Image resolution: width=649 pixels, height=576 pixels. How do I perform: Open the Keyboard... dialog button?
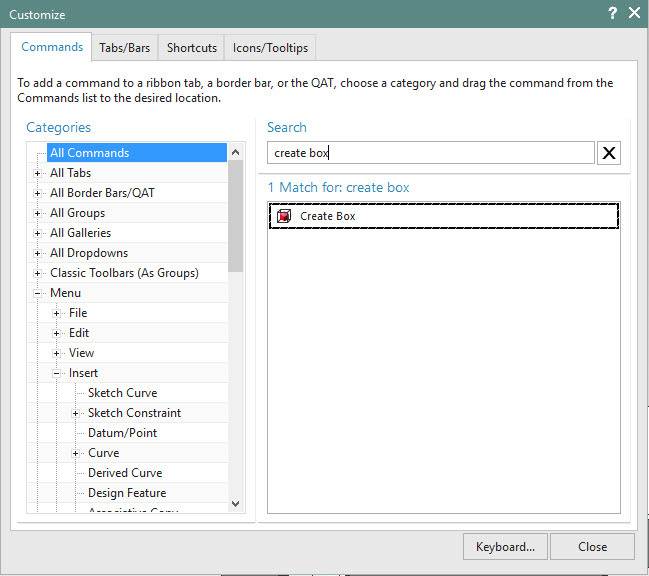tap(505, 547)
